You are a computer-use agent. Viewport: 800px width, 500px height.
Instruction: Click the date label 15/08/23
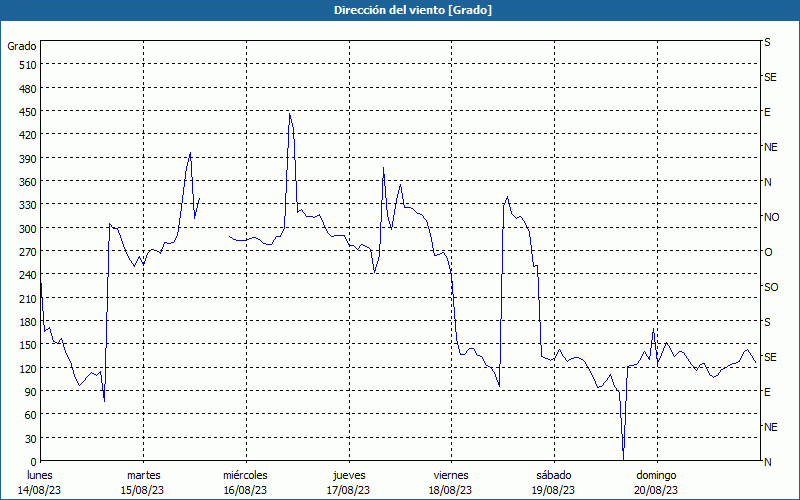(x=142, y=490)
